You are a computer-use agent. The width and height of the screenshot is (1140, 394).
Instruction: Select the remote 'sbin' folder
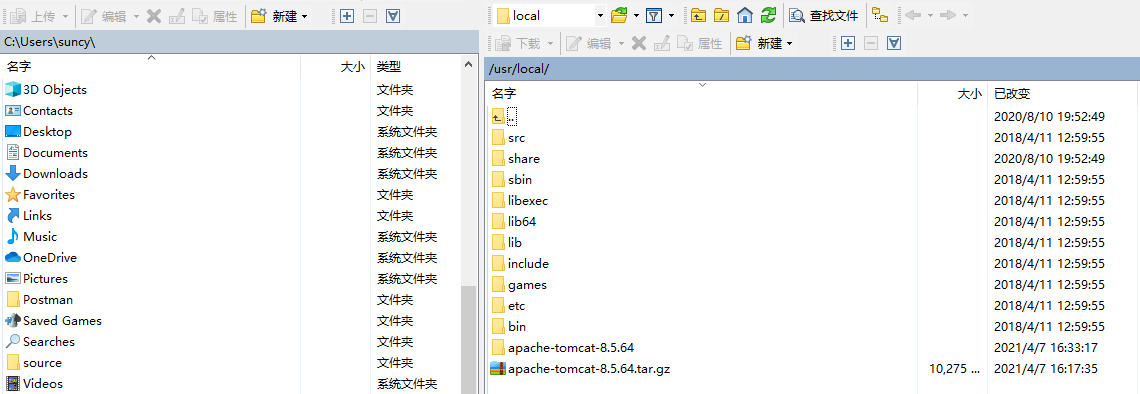[513, 180]
